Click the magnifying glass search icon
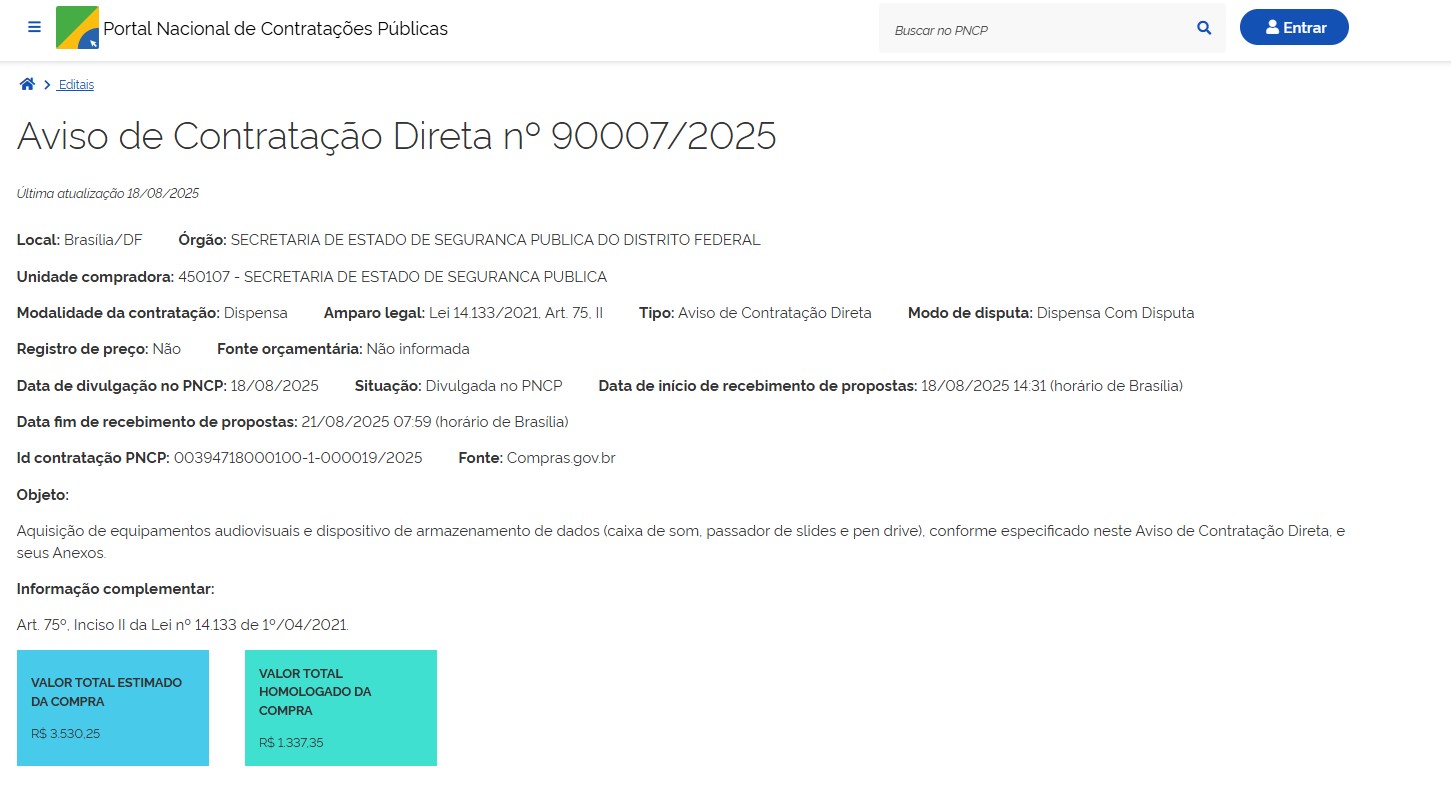 tap(1204, 28)
